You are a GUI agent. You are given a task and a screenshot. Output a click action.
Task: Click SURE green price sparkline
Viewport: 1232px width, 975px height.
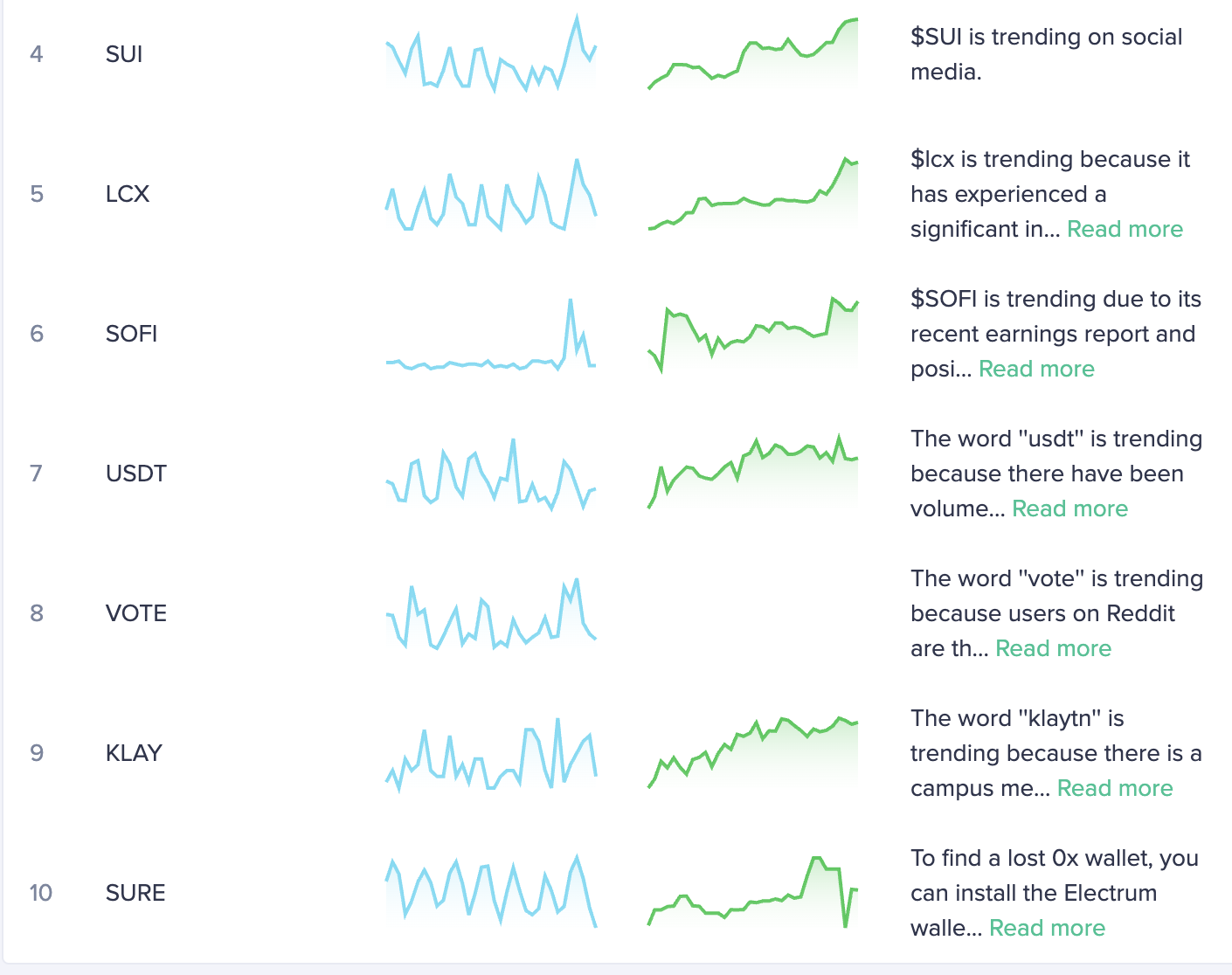pos(753,893)
